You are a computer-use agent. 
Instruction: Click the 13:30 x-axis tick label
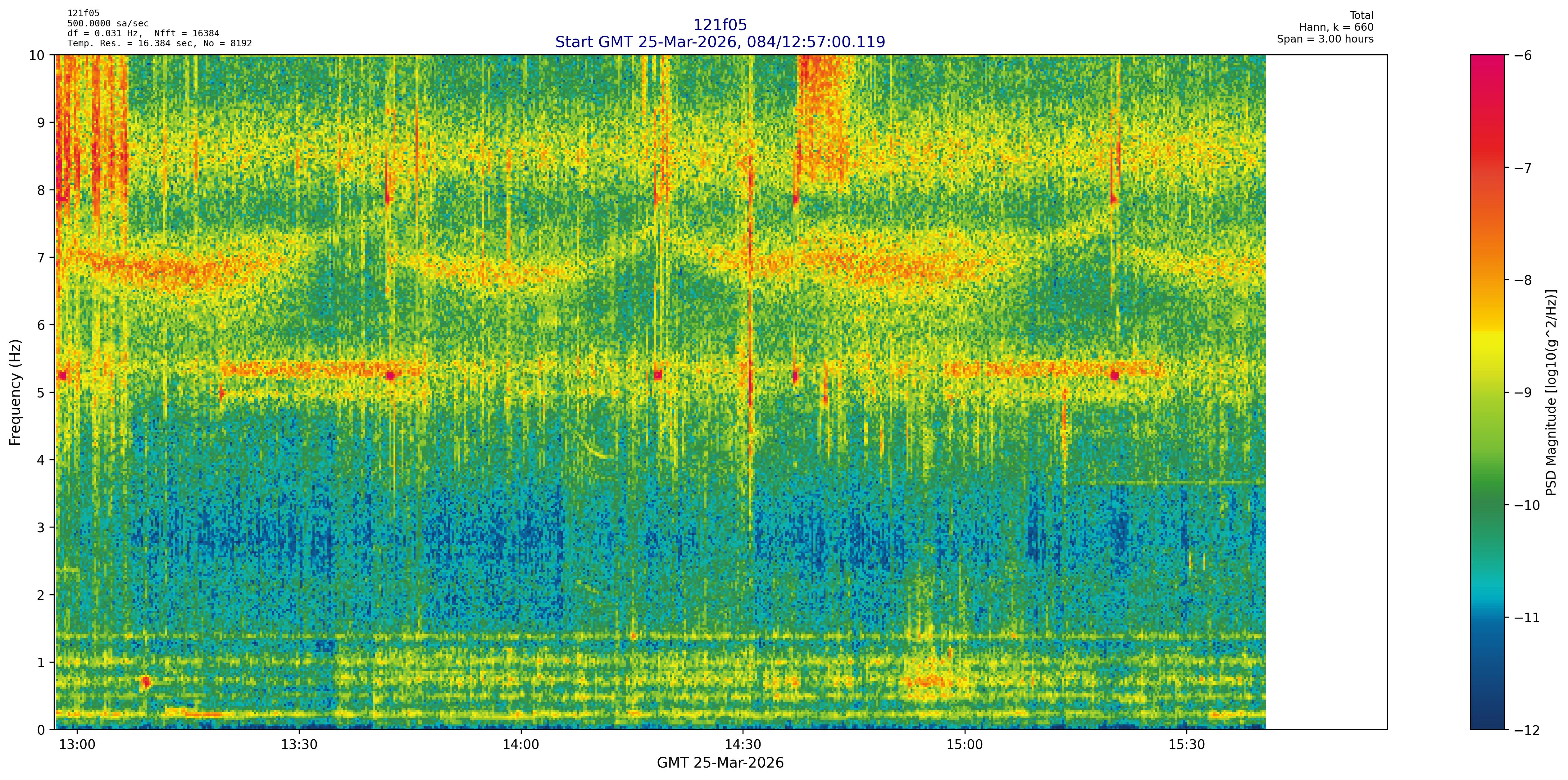click(299, 745)
